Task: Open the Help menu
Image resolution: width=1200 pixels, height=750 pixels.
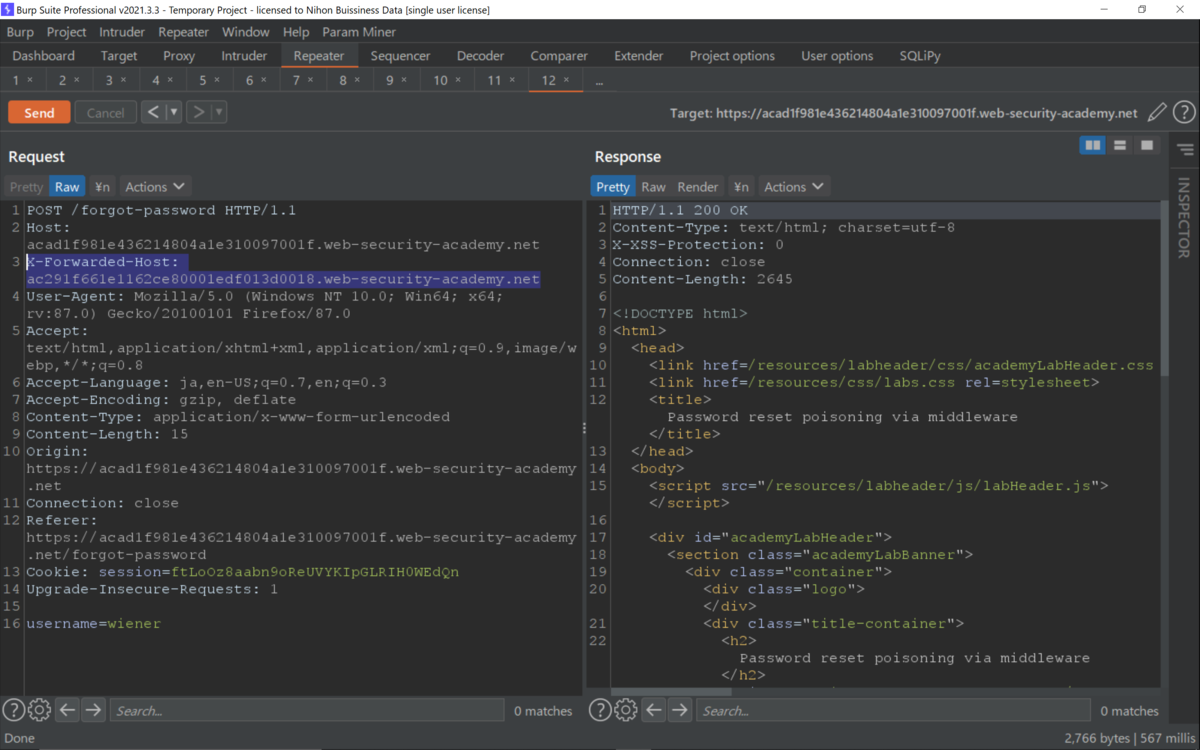Action: [x=295, y=32]
